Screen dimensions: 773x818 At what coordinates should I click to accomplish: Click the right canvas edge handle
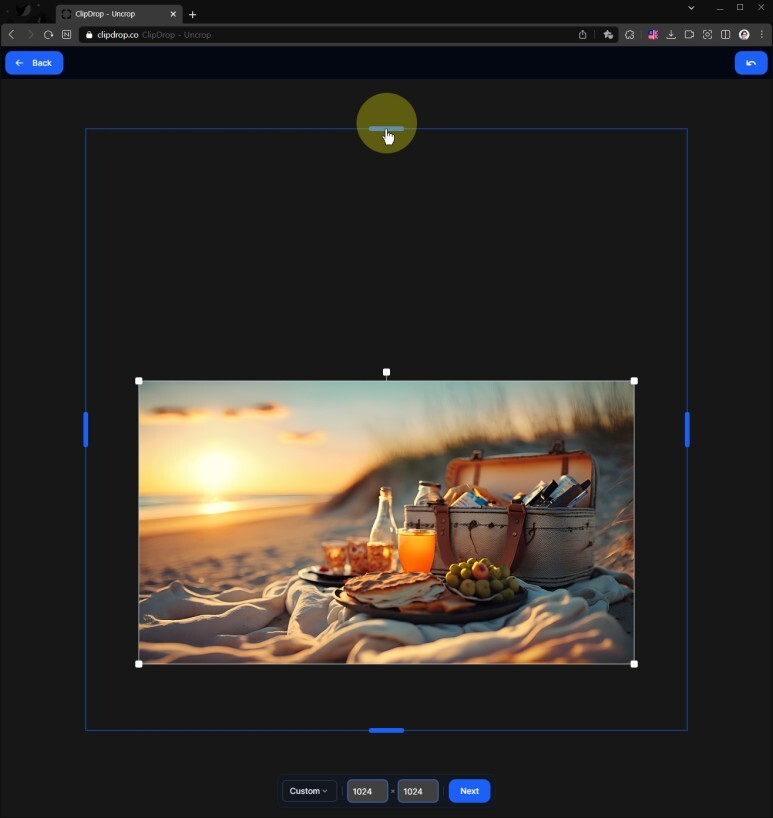pyautogui.click(x=687, y=429)
